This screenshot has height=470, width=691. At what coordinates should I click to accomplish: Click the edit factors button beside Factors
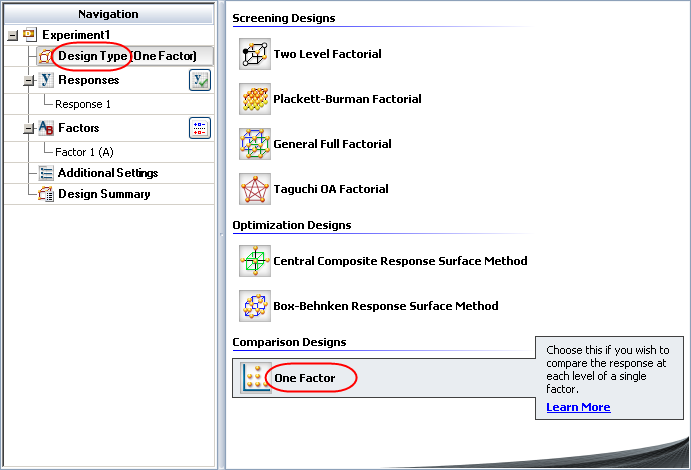200,128
